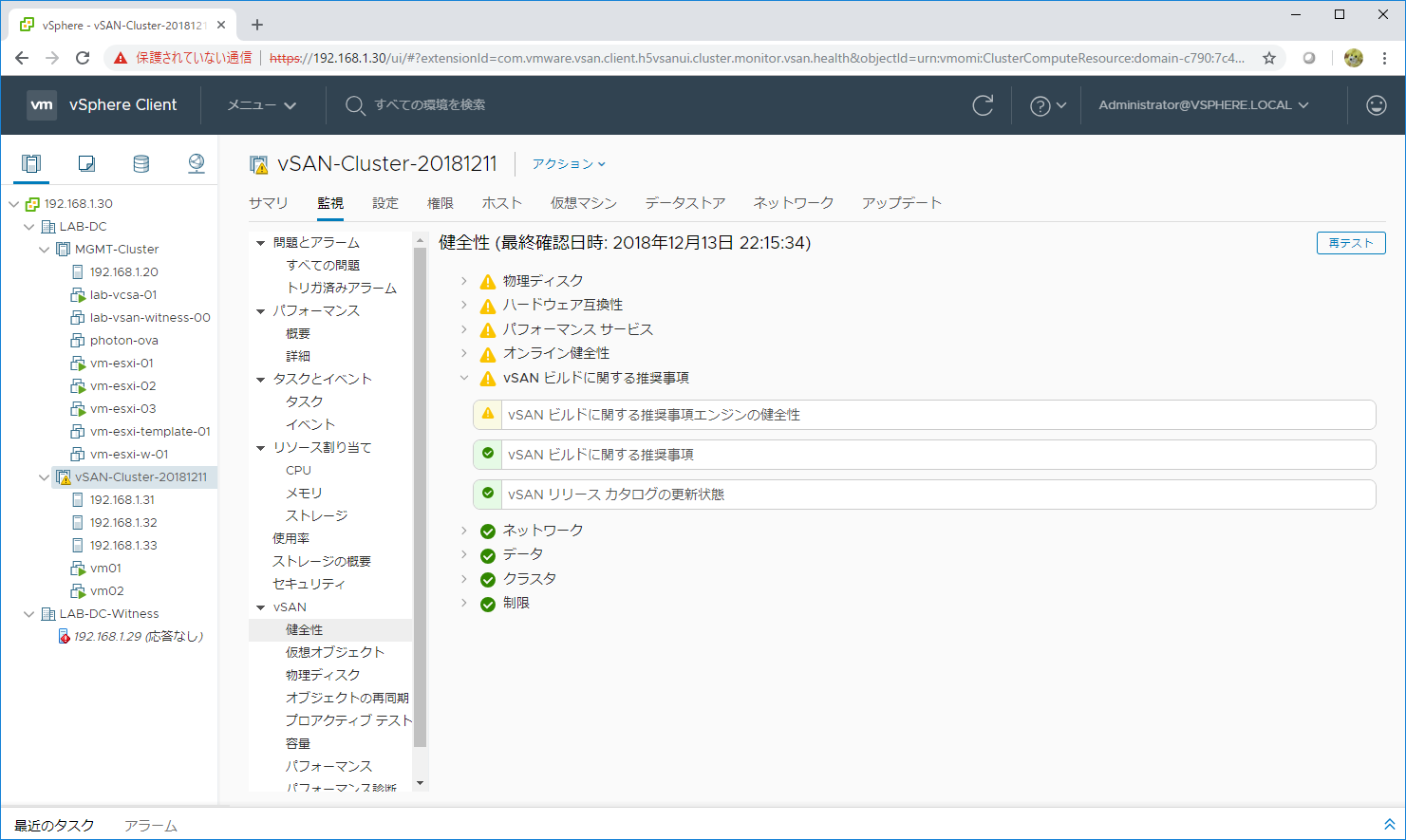Open Administrator@VSPHERE.LOCAL user menu
Screen dimensions: 1406x840
[1204, 105]
